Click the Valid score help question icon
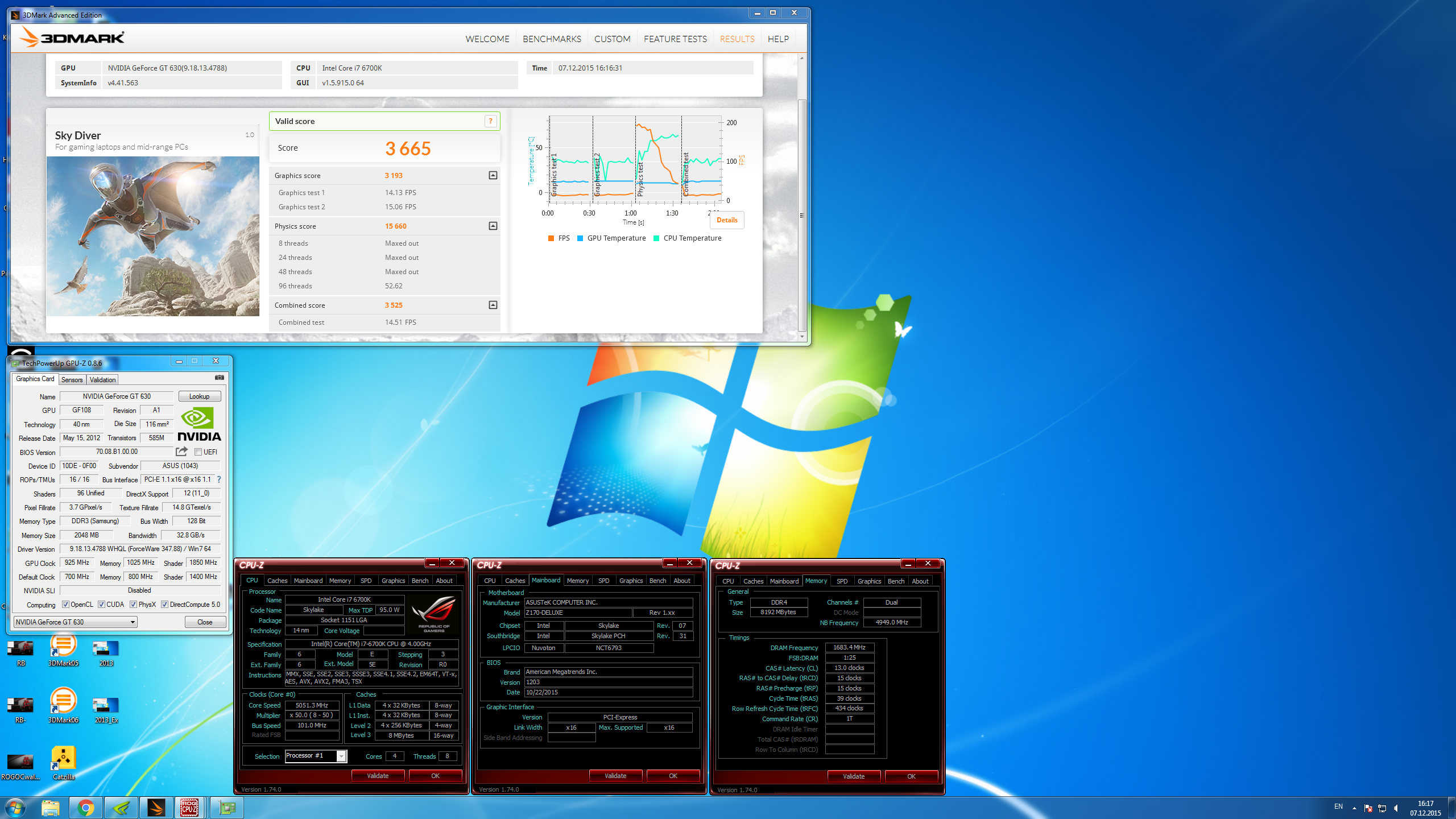1456x819 pixels. pos(490,121)
